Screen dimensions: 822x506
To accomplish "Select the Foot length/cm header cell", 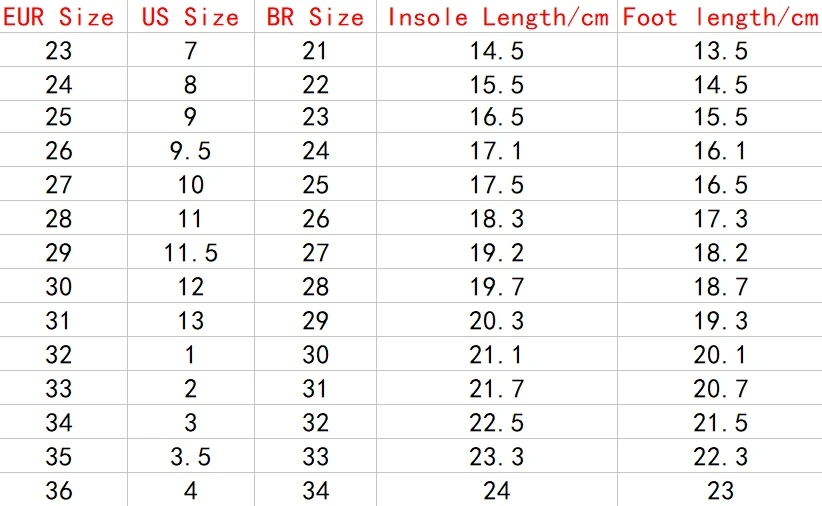I will point(720,16).
